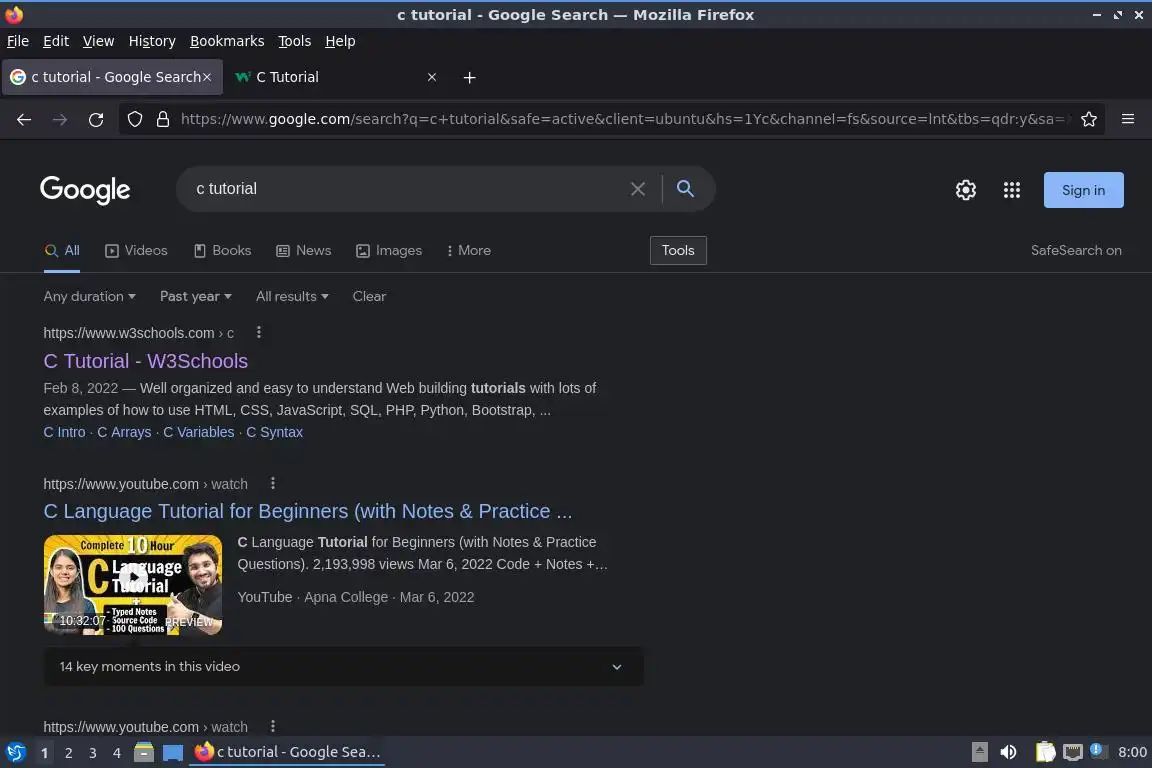The width and height of the screenshot is (1152, 768).
Task: Open the C Variables sitelink
Action: click(x=198, y=432)
